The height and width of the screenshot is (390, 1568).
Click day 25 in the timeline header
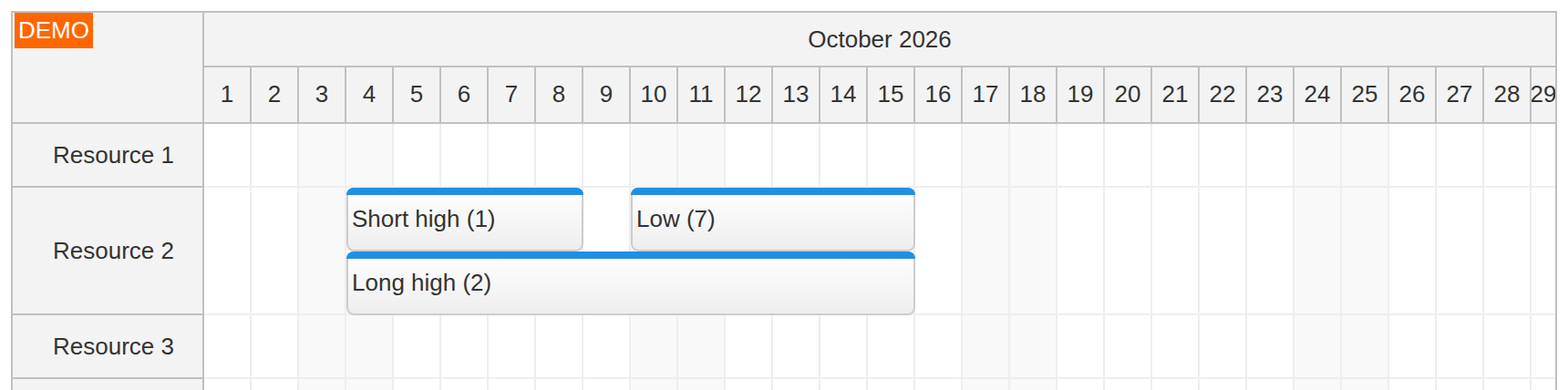click(x=1365, y=95)
